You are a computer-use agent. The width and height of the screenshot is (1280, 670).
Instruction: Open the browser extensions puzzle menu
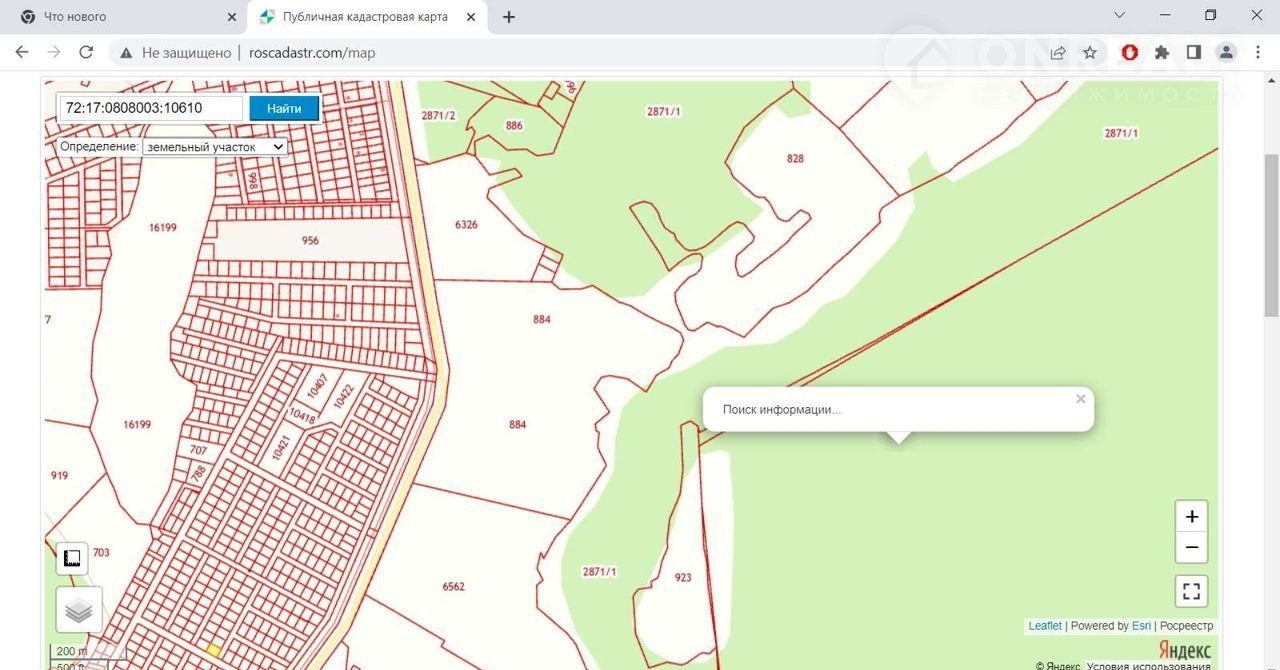point(1161,52)
